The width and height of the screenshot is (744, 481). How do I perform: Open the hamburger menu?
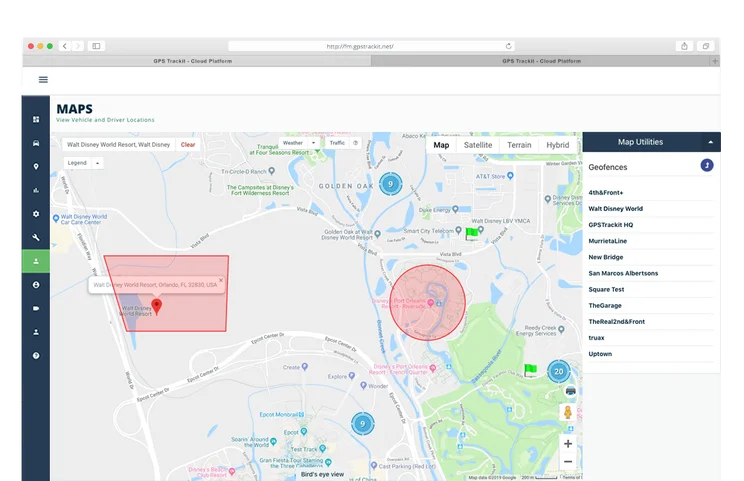click(43, 80)
